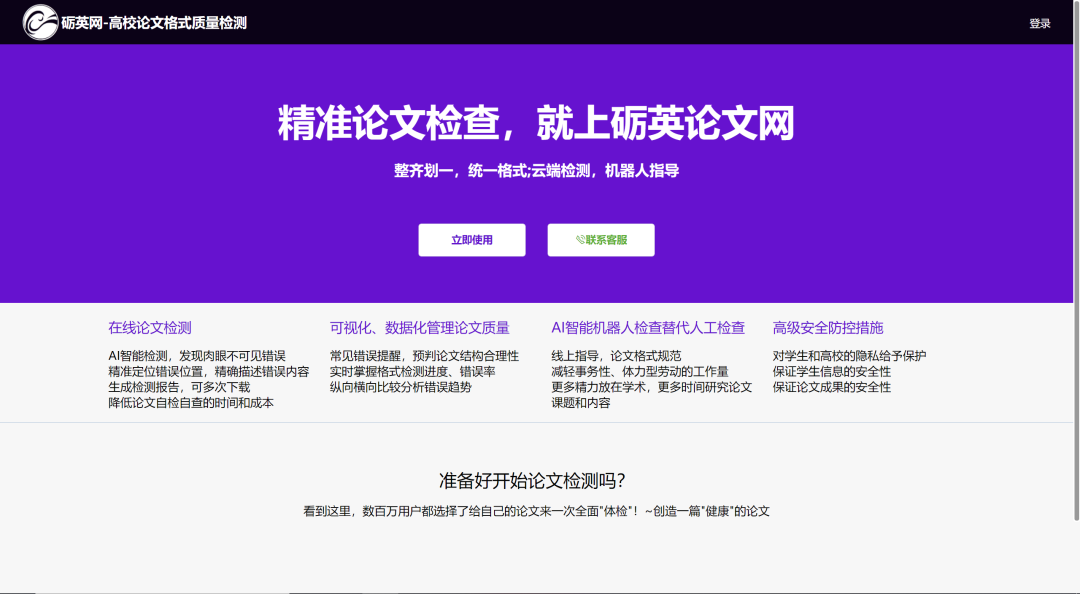
Task: Select the AI智能机器人检查替代人工检查 heading
Action: [x=648, y=328]
